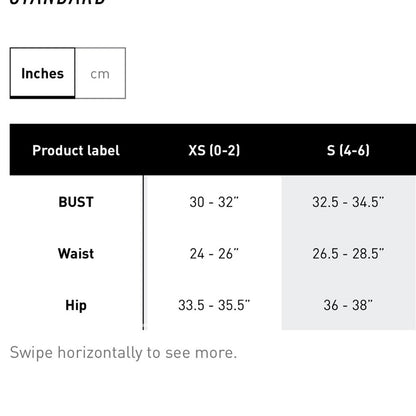This screenshot has width=416, height=416.
Task: Select the XS (0-2) column header
Action: pyautogui.click(x=214, y=150)
